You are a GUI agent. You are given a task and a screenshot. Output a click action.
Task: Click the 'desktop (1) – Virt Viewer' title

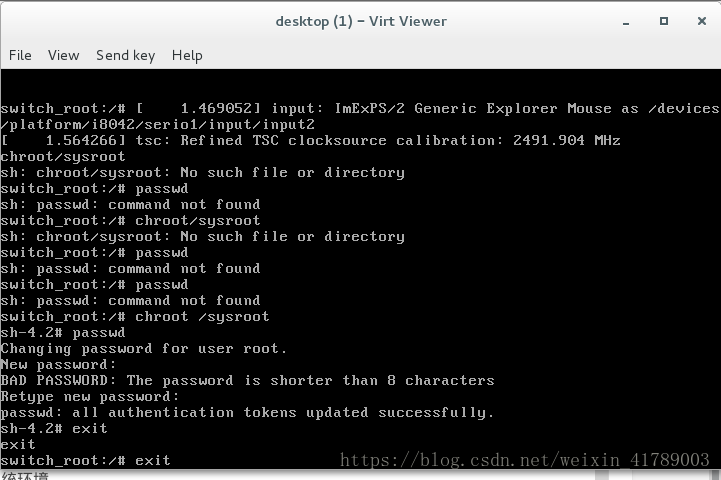(361, 21)
